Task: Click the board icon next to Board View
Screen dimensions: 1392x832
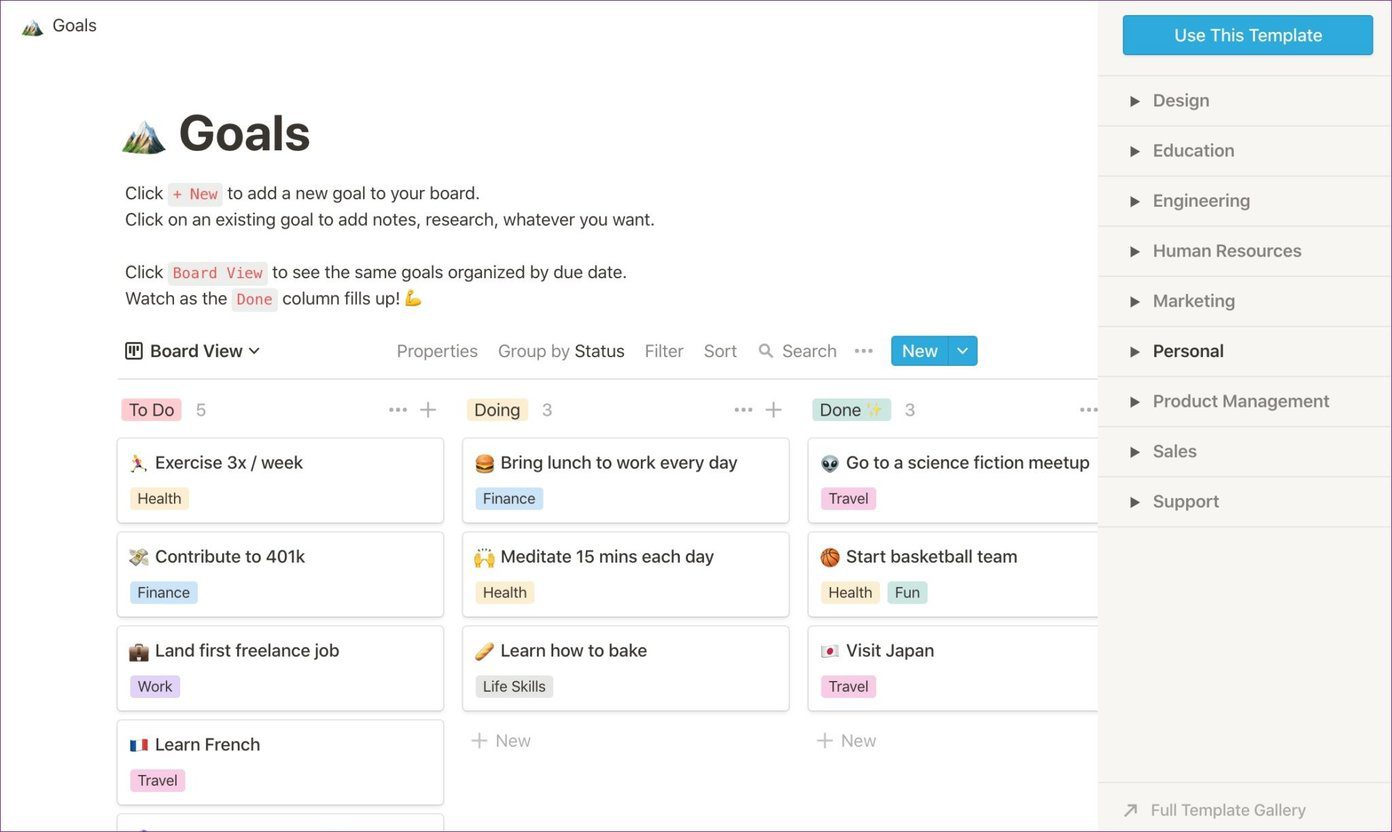Action: [134, 351]
